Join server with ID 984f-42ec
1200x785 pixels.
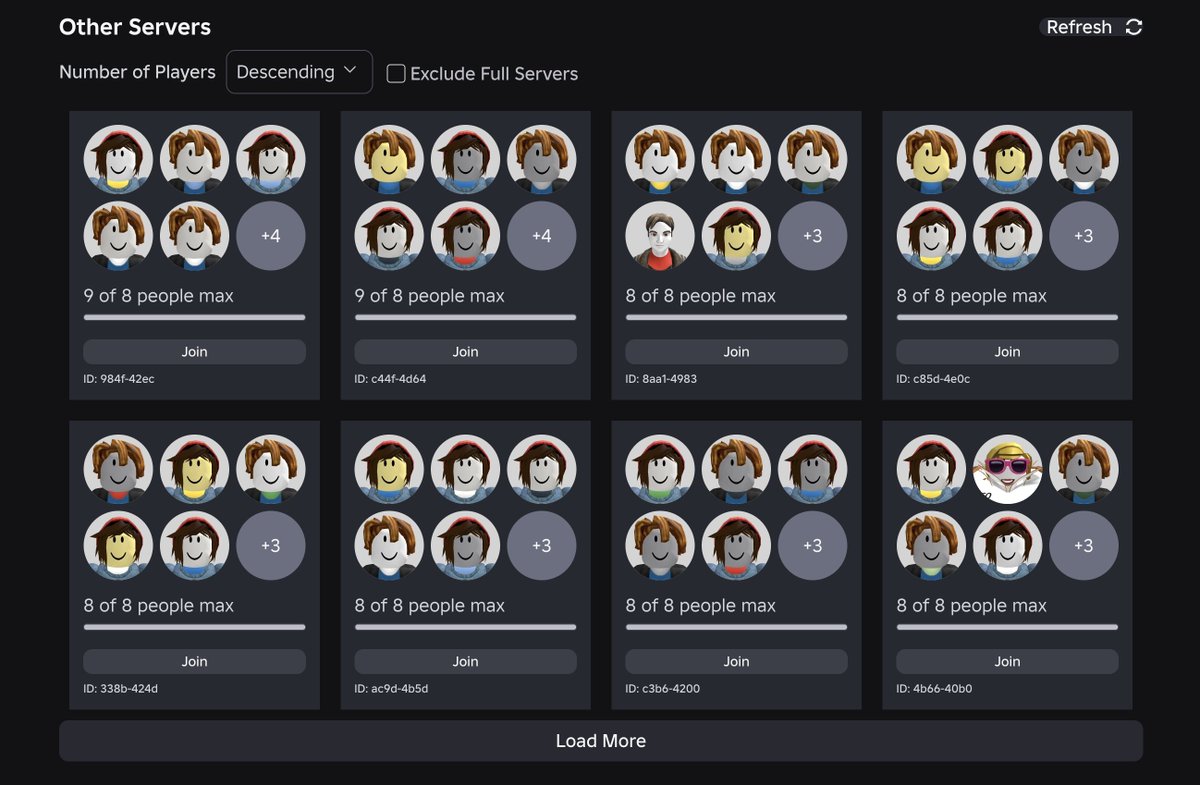pyautogui.click(x=194, y=352)
